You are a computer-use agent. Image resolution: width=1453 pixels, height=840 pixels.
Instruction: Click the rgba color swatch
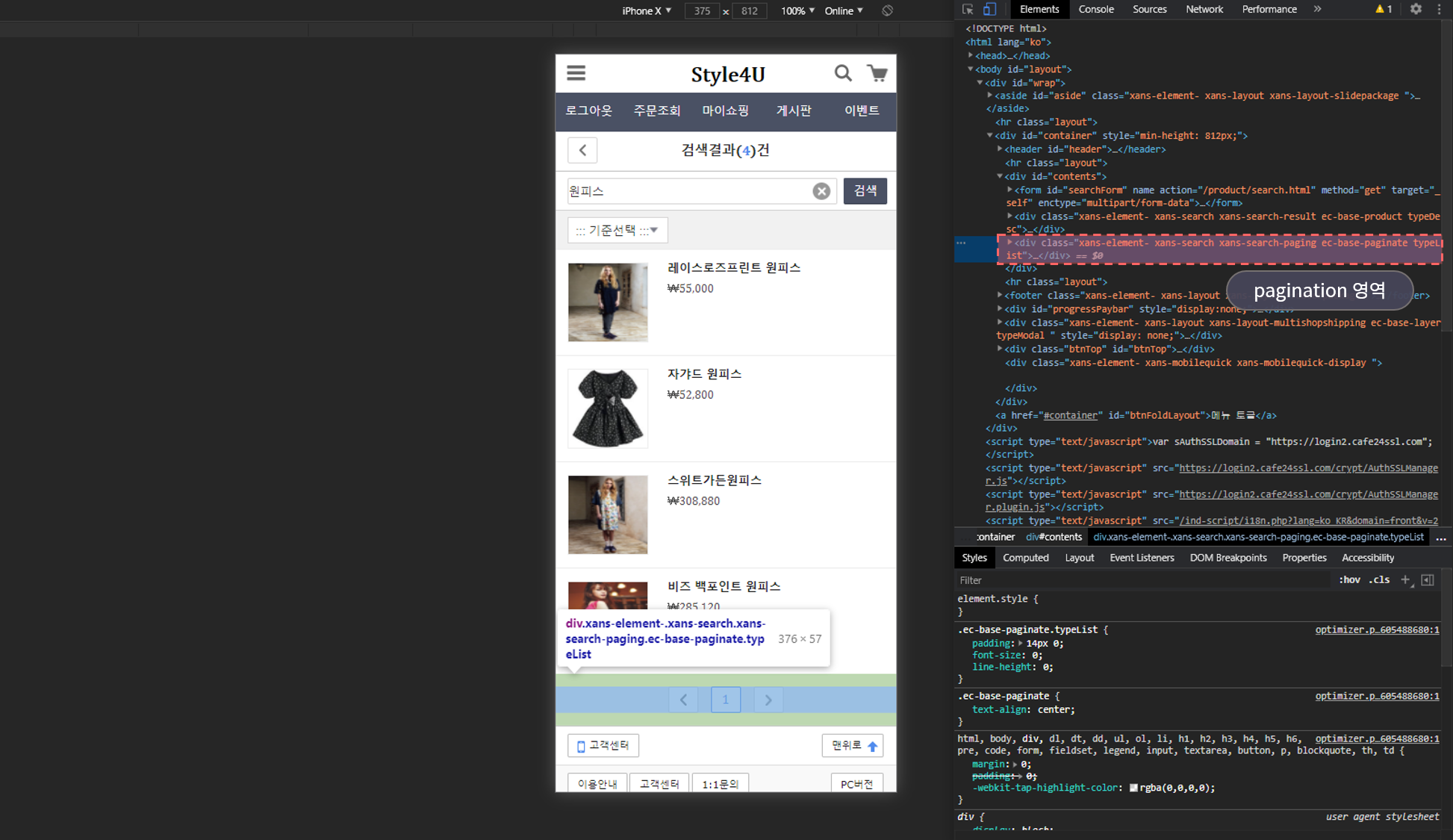pyautogui.click(x=1133, y=788)
